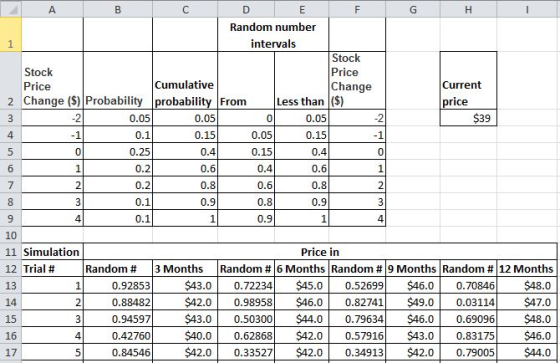The width and height of the screenshot is (560, 363).
Task: Click the 'Current price' label cell
Action: pyautogui.click(x=469, y=81)
